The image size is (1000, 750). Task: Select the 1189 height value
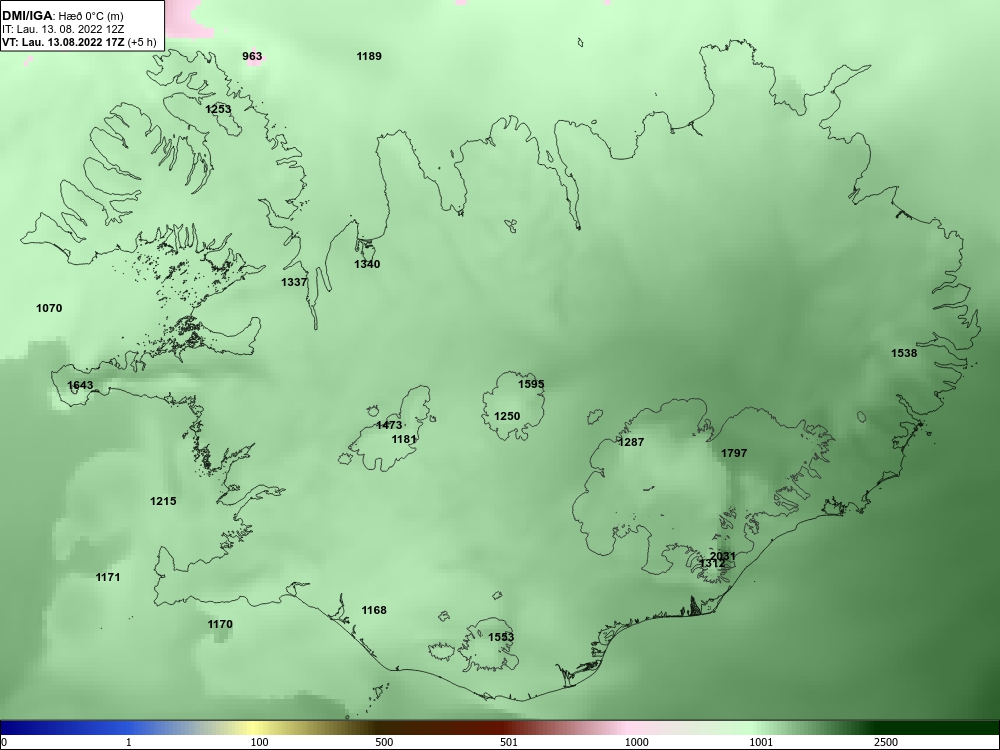(369, 56)
